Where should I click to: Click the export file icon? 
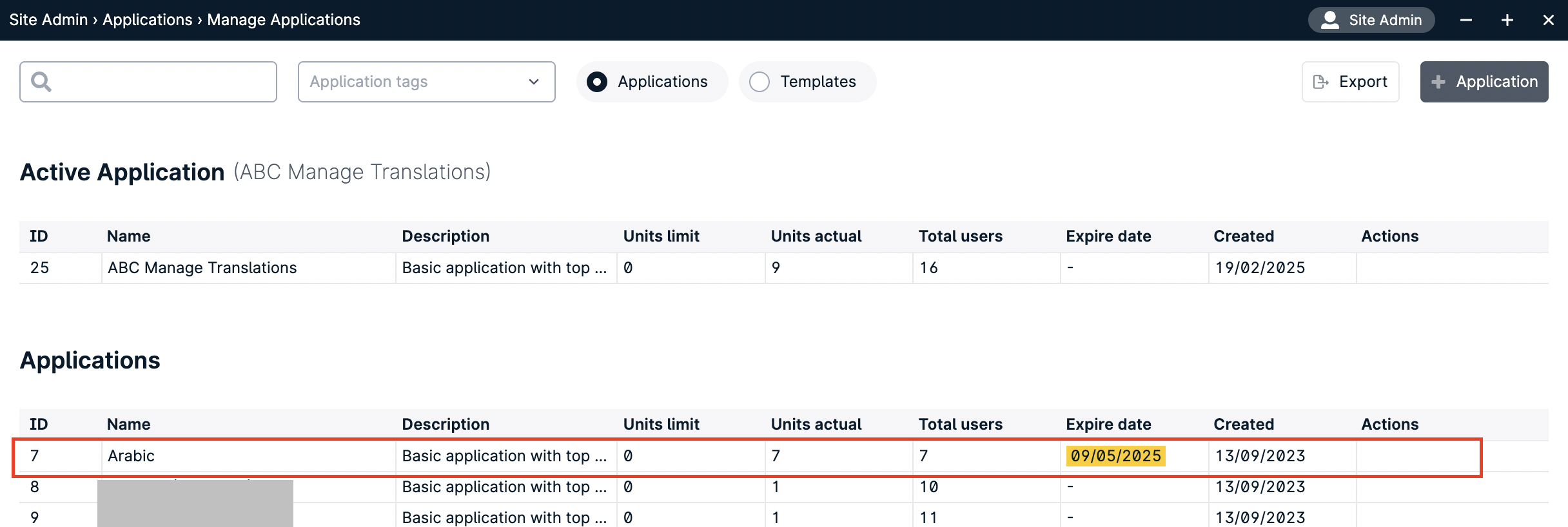pos(1321,82)
